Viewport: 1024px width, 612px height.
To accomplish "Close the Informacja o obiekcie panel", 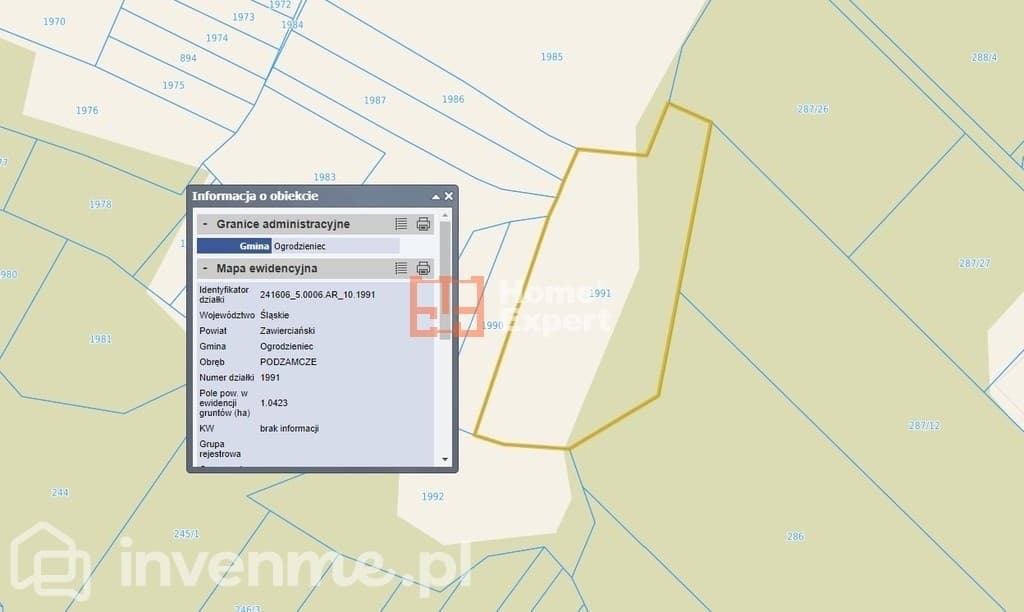I will tap(449, 196).
